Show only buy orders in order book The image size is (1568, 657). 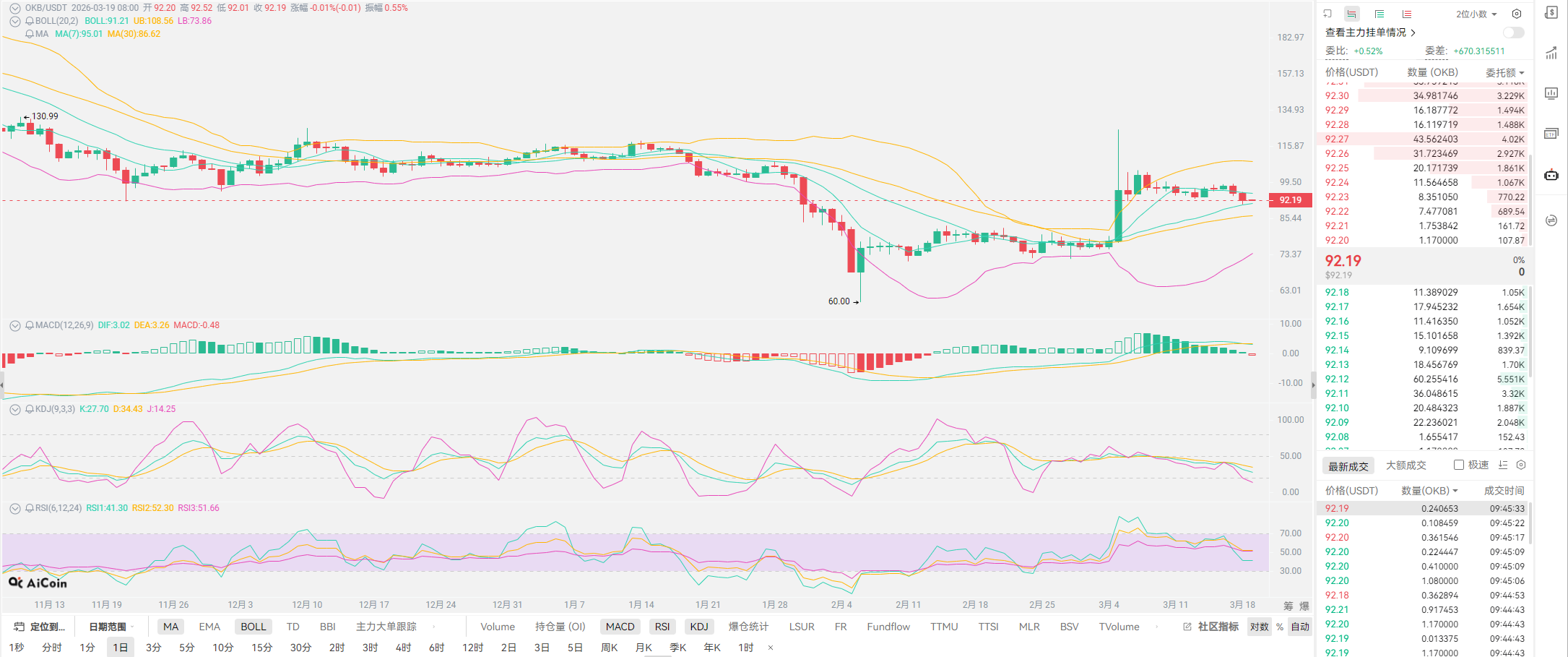pyautogui.click(x=1379, y=14)
